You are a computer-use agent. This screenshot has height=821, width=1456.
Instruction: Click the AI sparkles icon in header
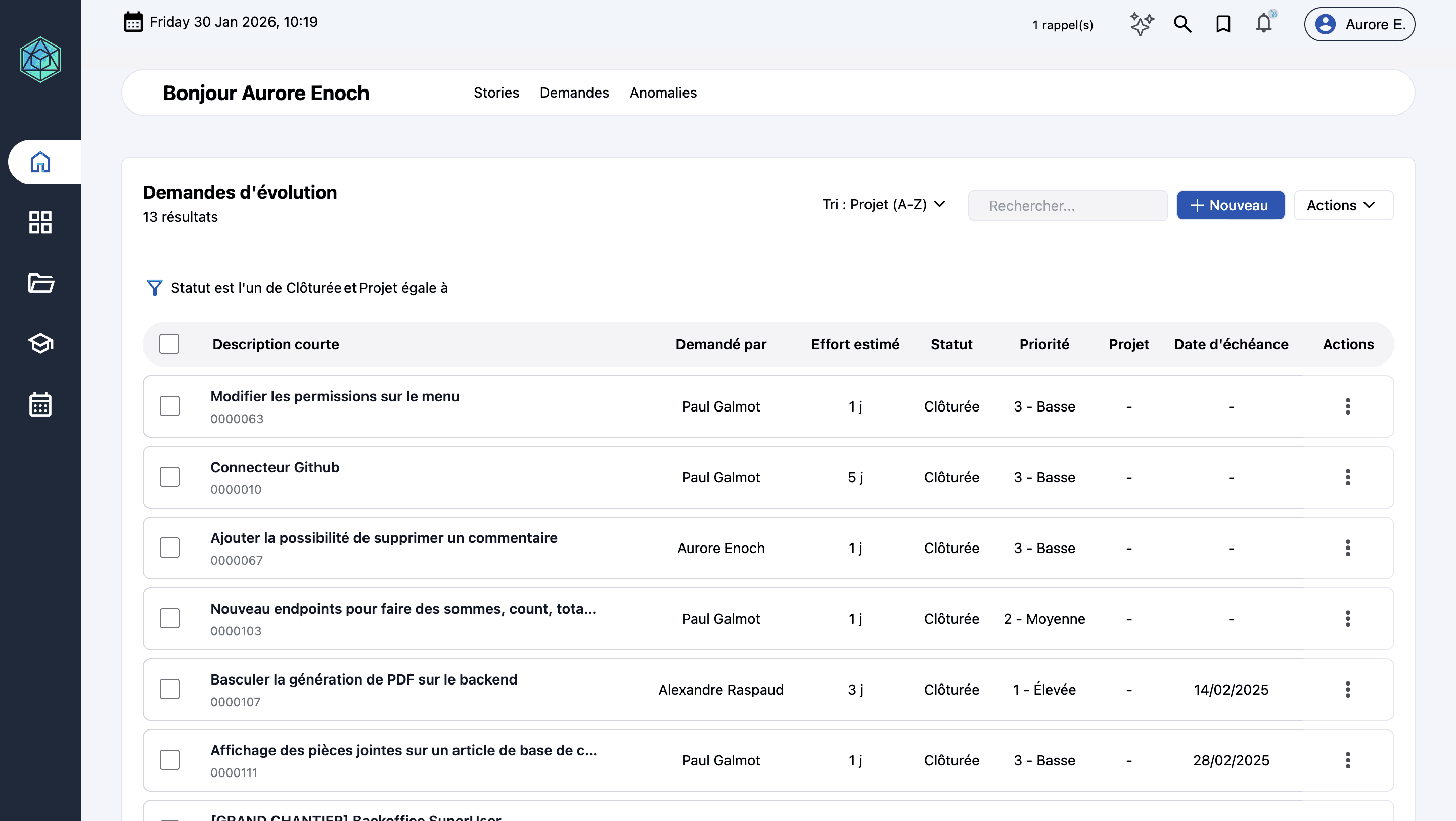(x=1141, y=24)
